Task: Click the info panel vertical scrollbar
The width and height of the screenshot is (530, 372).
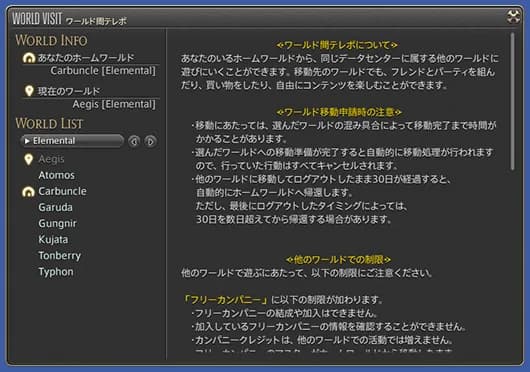Action: pyautogui.click(x=513, y=101)
